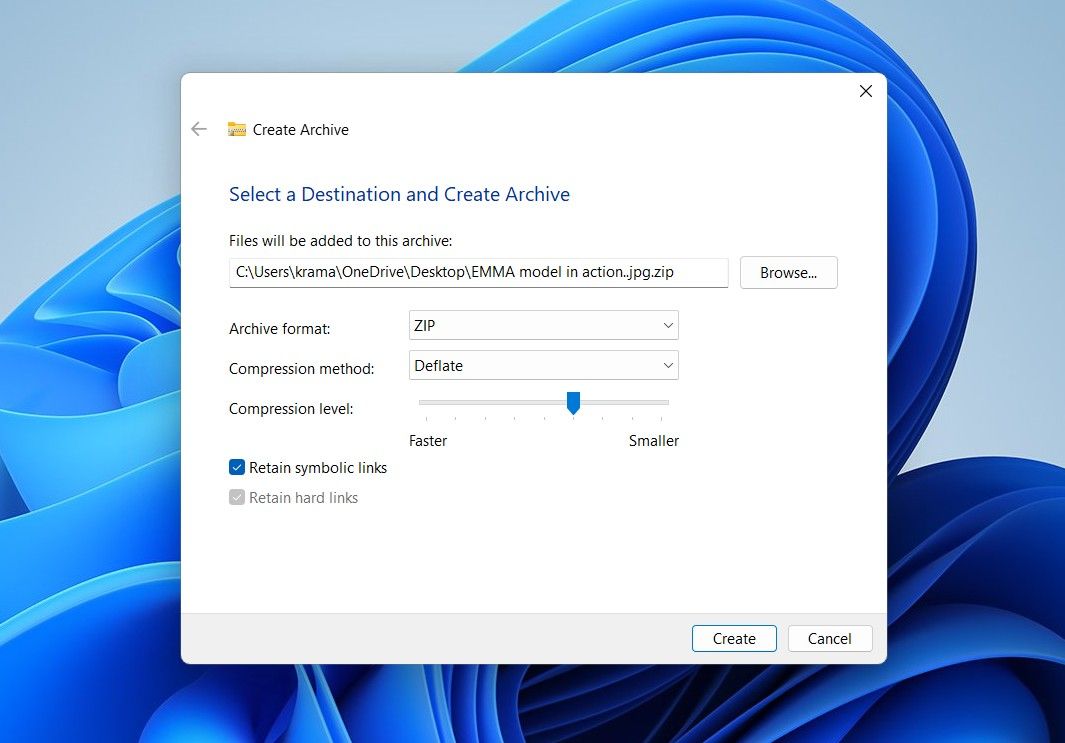Screen dimensions: 1065x743
Task: Click the Cancel button
Action: [829, 638]
